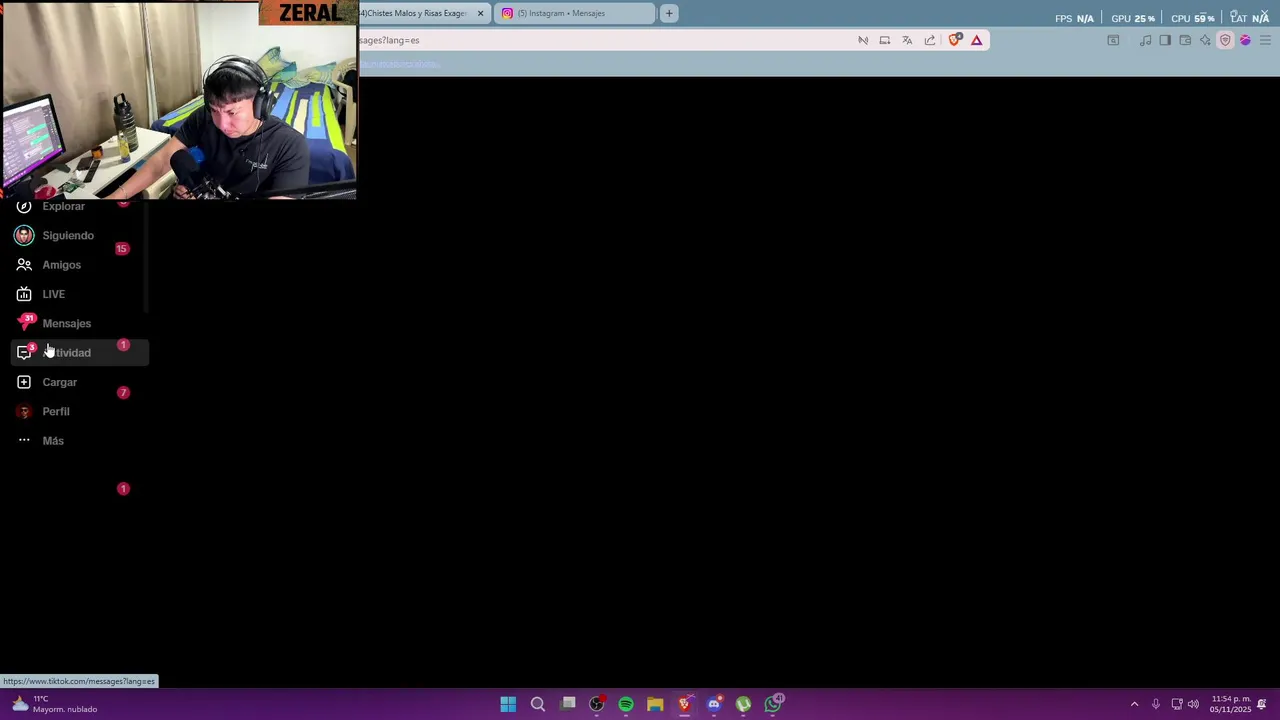This screenshot has width=1280, height=720.
Task: Click the share page icon in address bar
Action: pyautogui.click(x=930, y=40)
